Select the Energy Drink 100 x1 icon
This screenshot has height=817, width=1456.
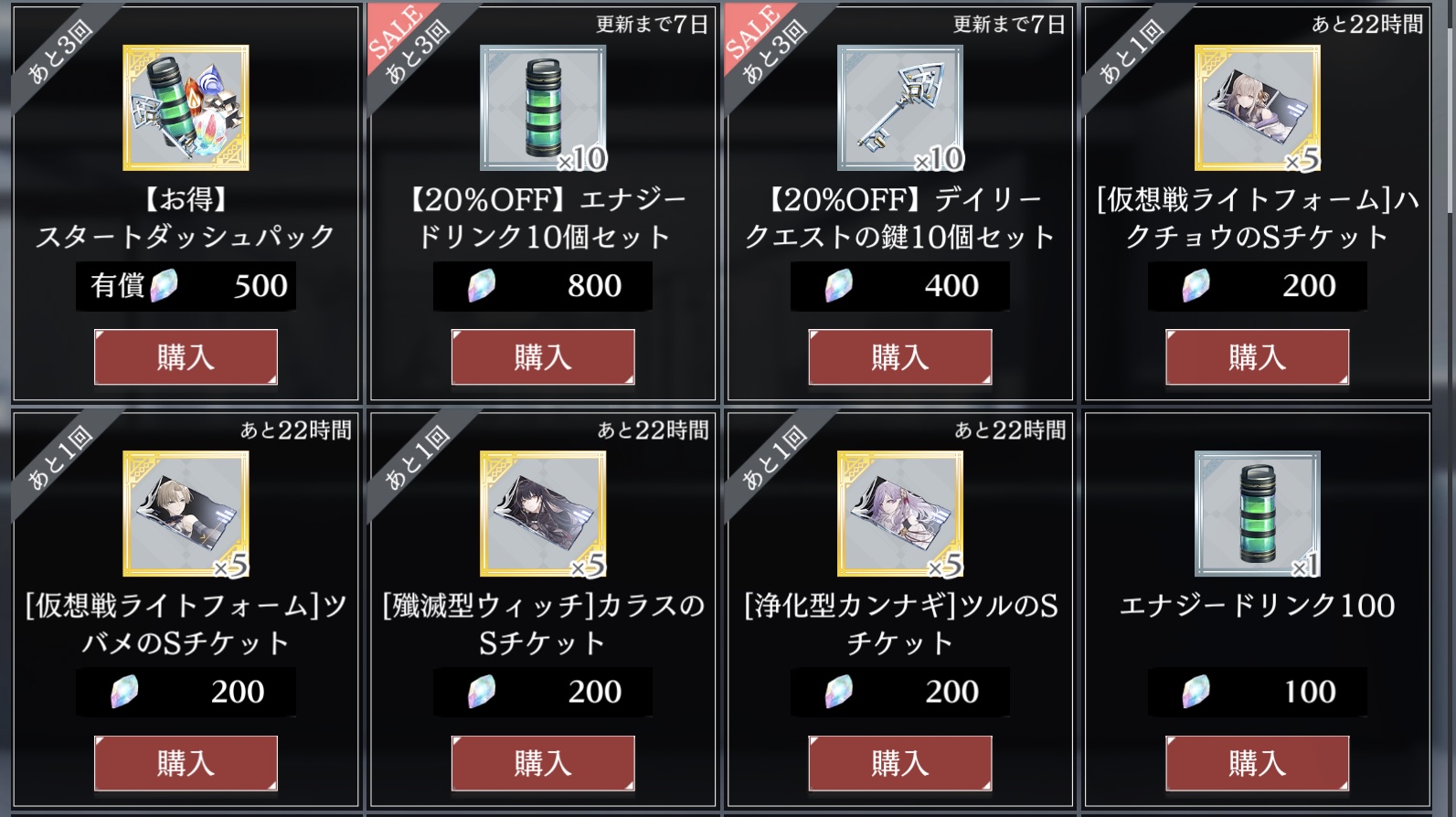[1258, 514]
